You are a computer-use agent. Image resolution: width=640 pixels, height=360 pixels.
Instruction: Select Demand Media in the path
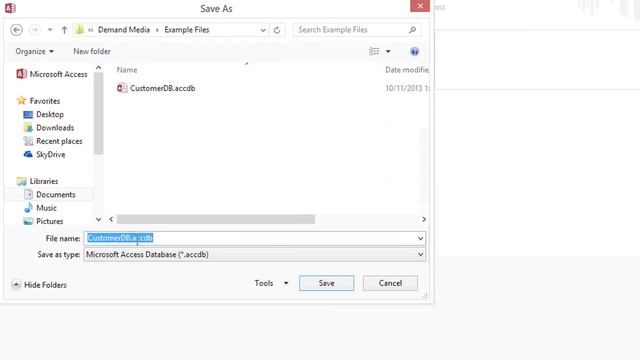[124, 30]
